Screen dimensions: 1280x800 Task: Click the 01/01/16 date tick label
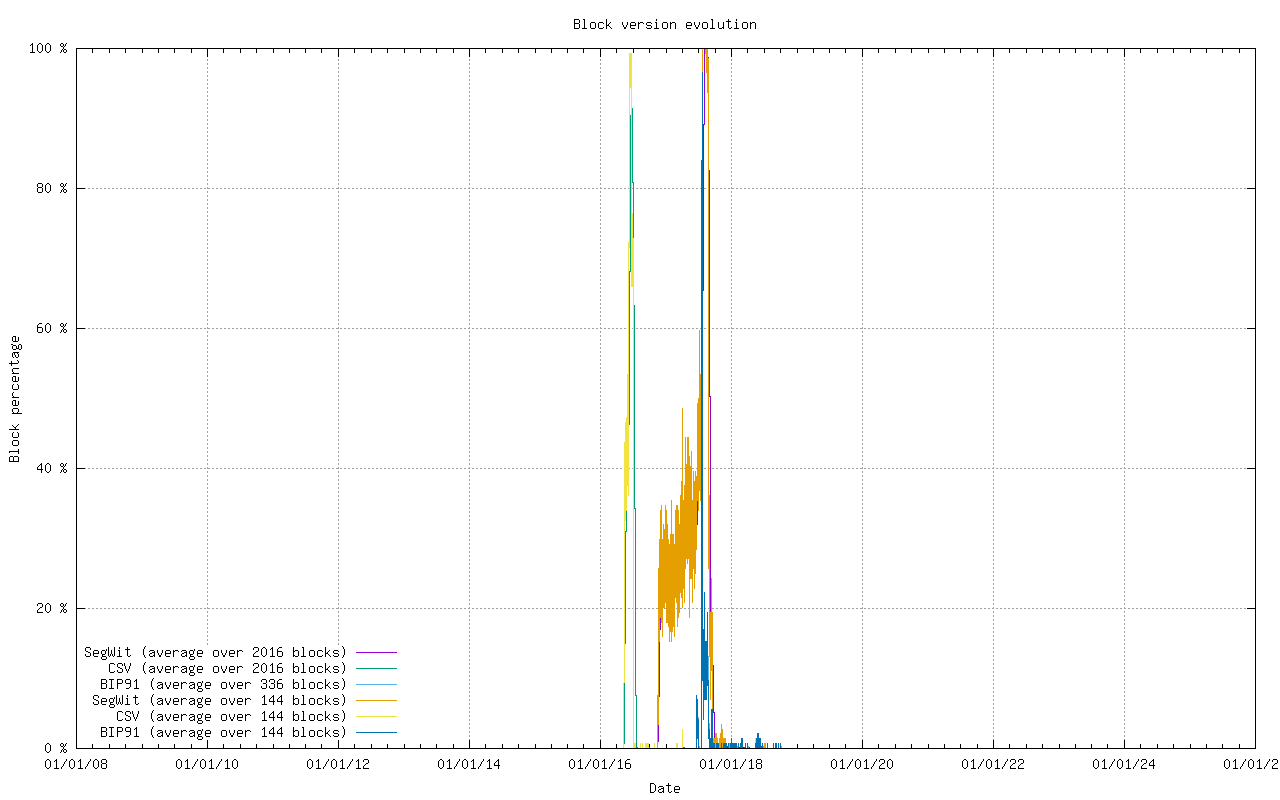[600, 765]
